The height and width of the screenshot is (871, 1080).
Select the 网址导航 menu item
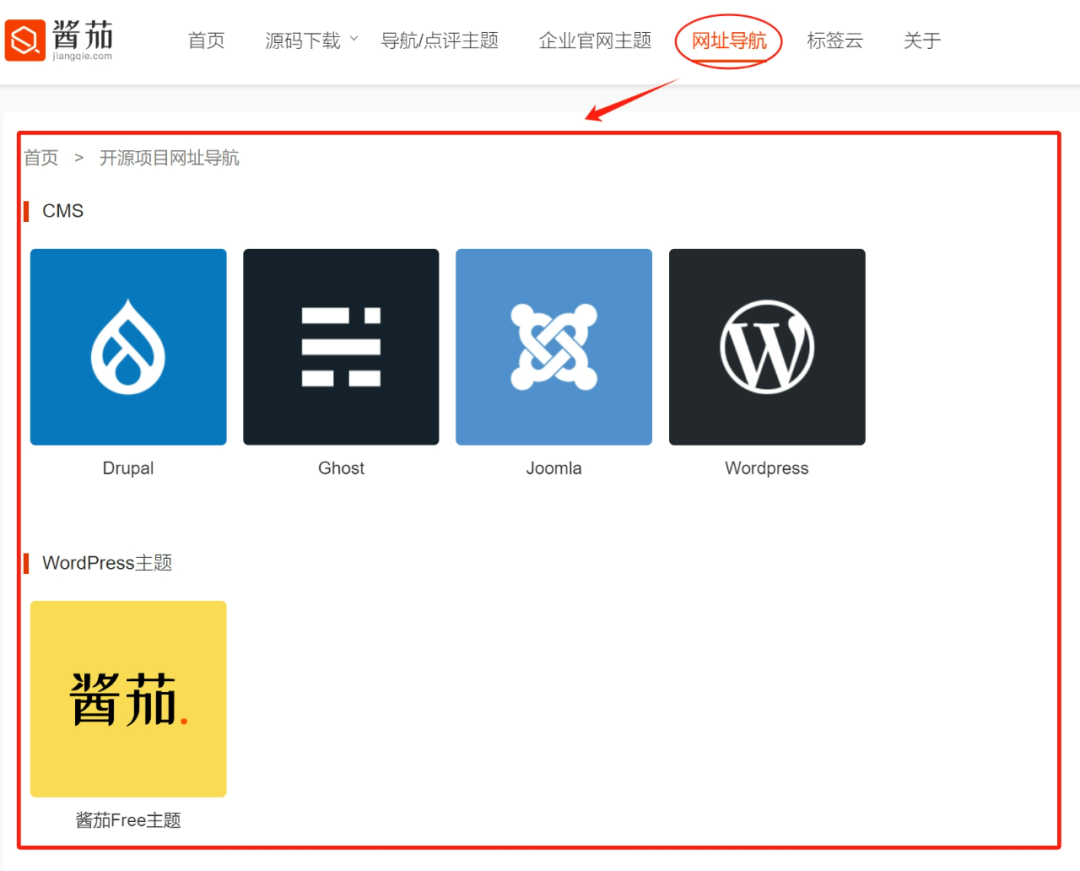click(x=729, y=41)
